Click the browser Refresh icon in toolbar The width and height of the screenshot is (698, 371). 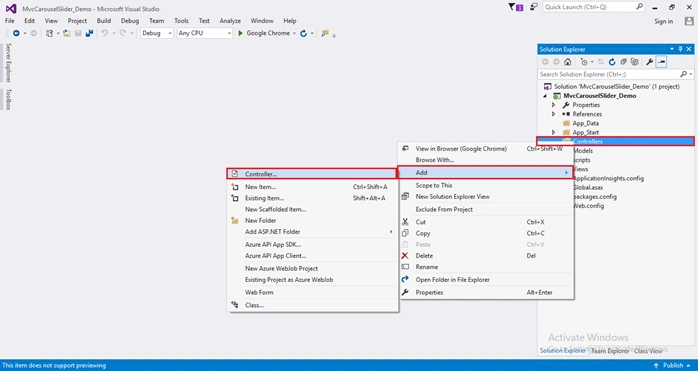point(304,33)
